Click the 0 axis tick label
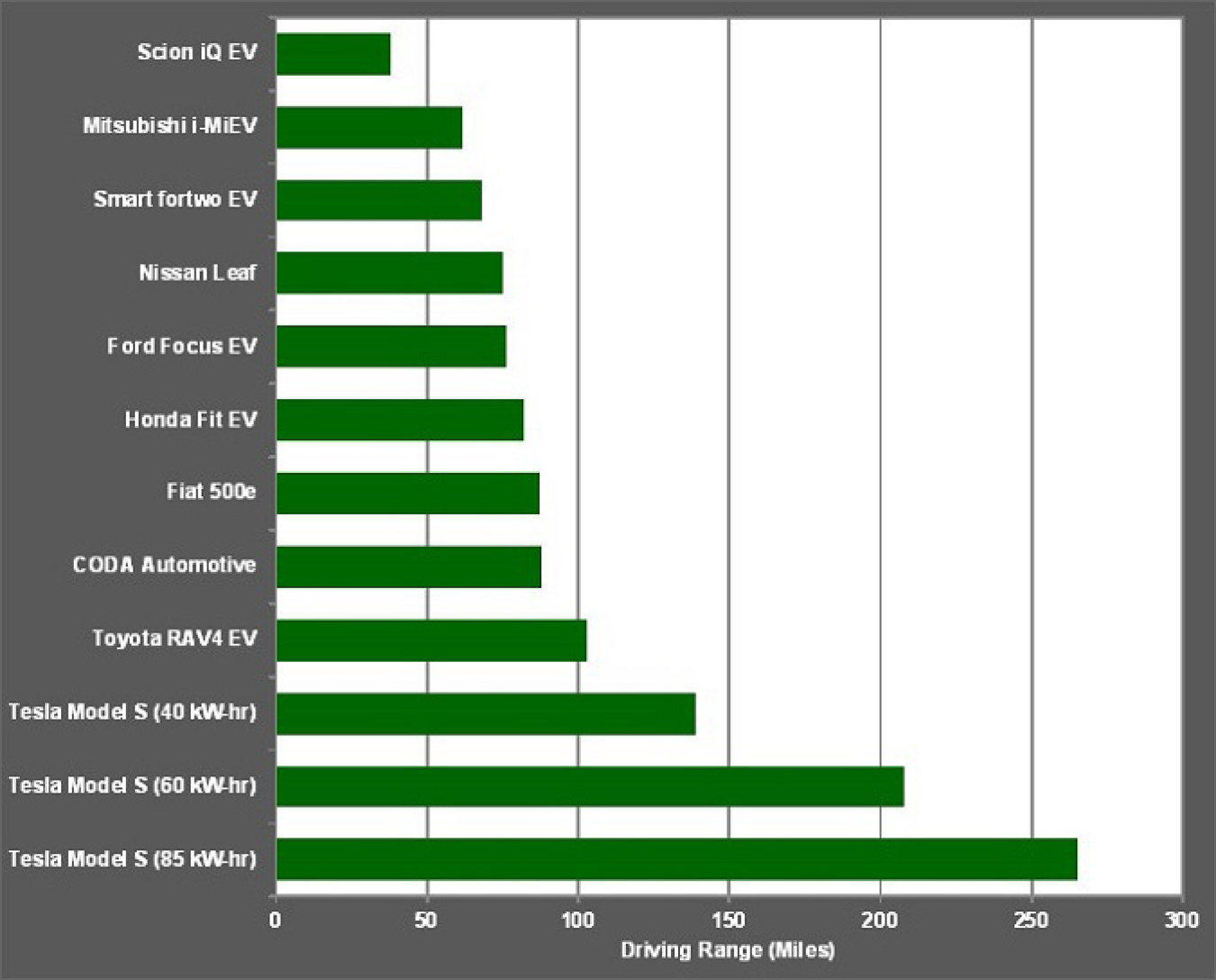Viewport: 1216px width, 980px height. coord(276,920)
